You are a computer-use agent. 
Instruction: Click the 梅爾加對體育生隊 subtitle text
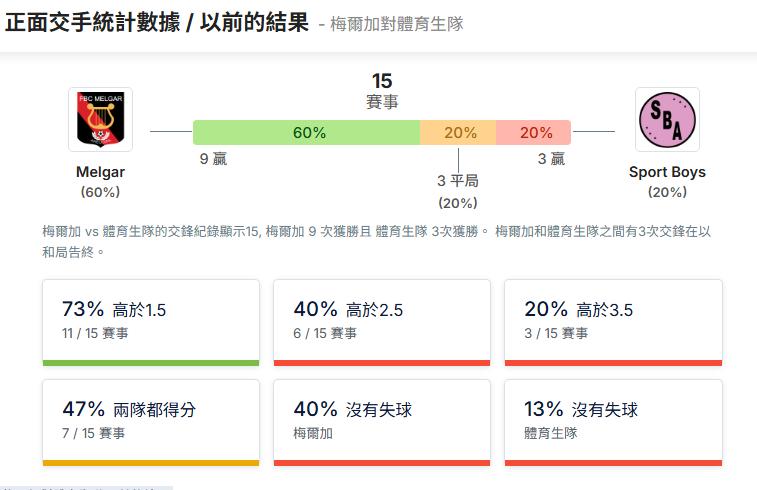(x=397, y=24)
